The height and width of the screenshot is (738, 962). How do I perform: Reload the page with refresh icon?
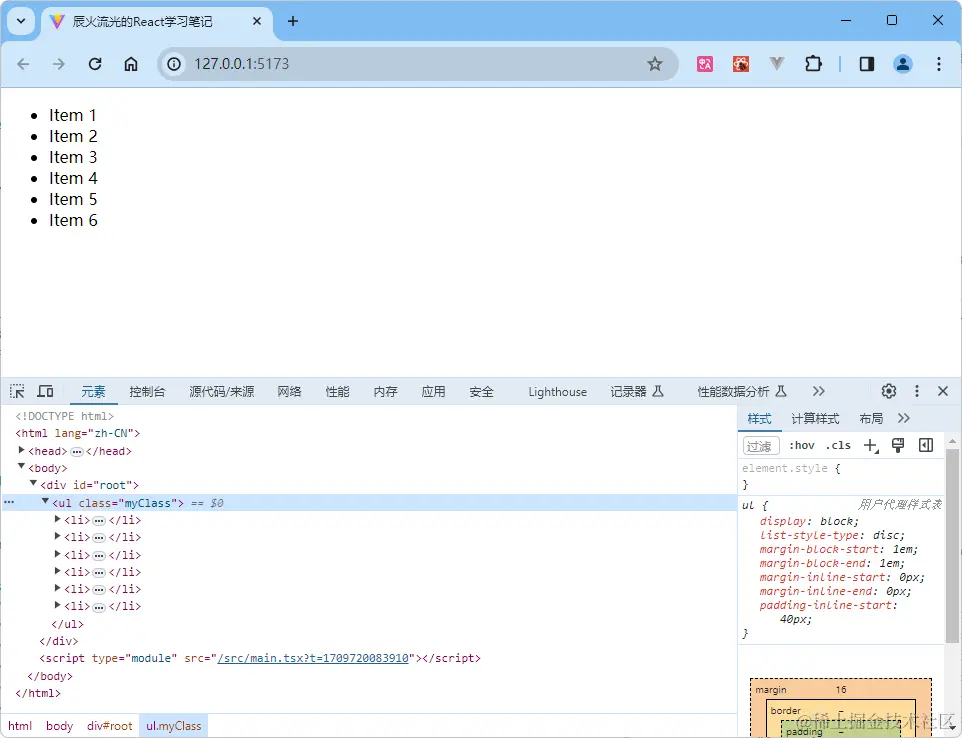[95, 64]
